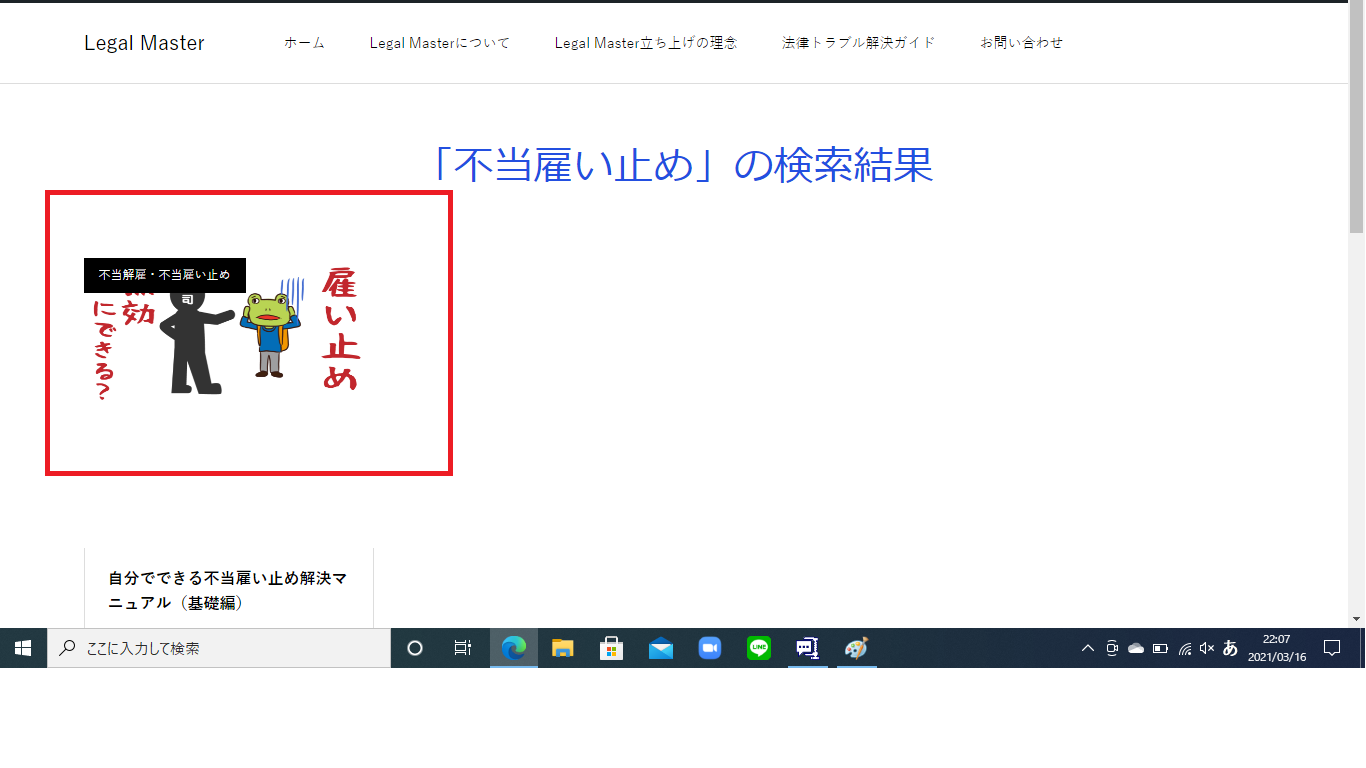Open the notification Action Center
This screenshot has height=768, width=1366.
tap(1332, 648)
